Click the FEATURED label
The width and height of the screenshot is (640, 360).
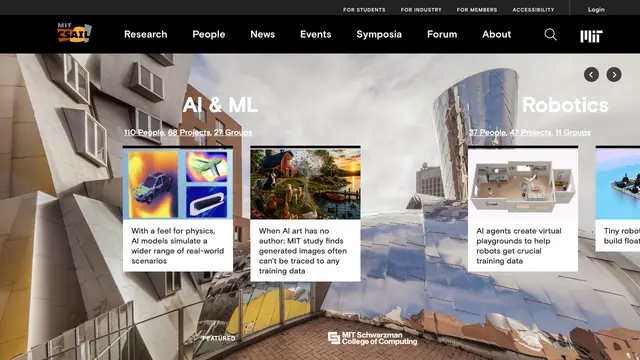click(219, 338)
